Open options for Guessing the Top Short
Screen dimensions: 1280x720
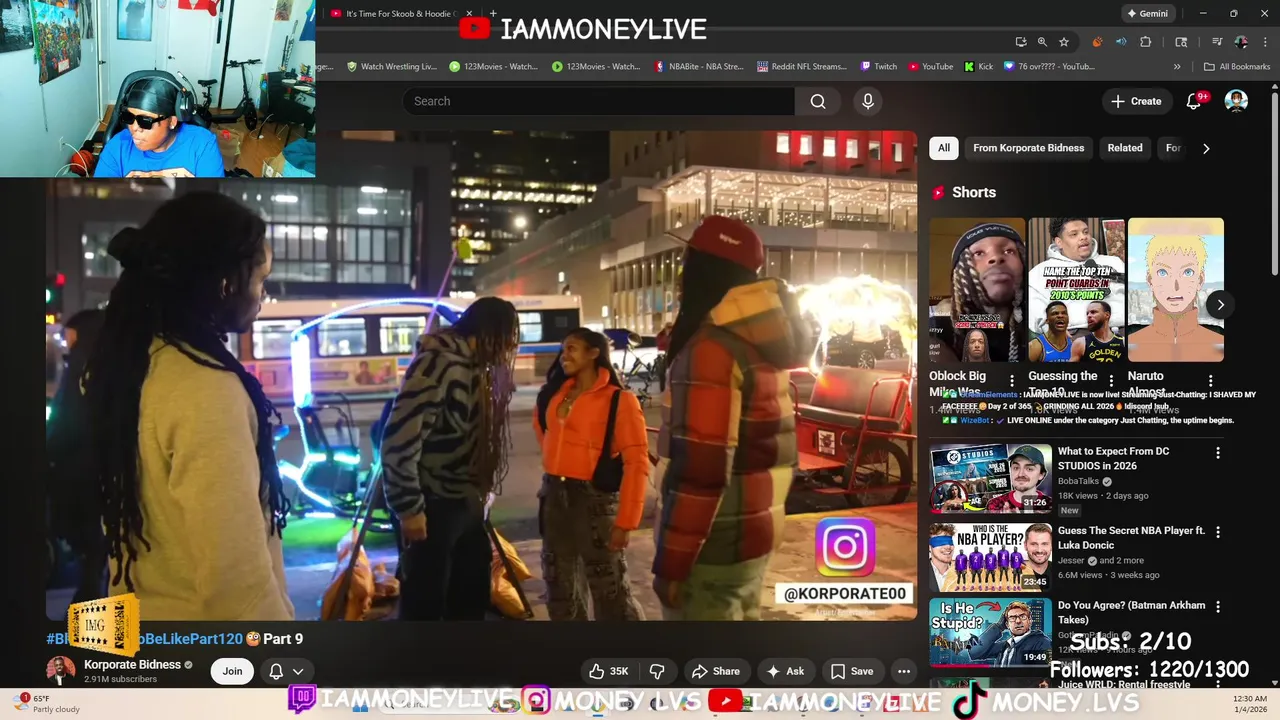click(1111, 380)
